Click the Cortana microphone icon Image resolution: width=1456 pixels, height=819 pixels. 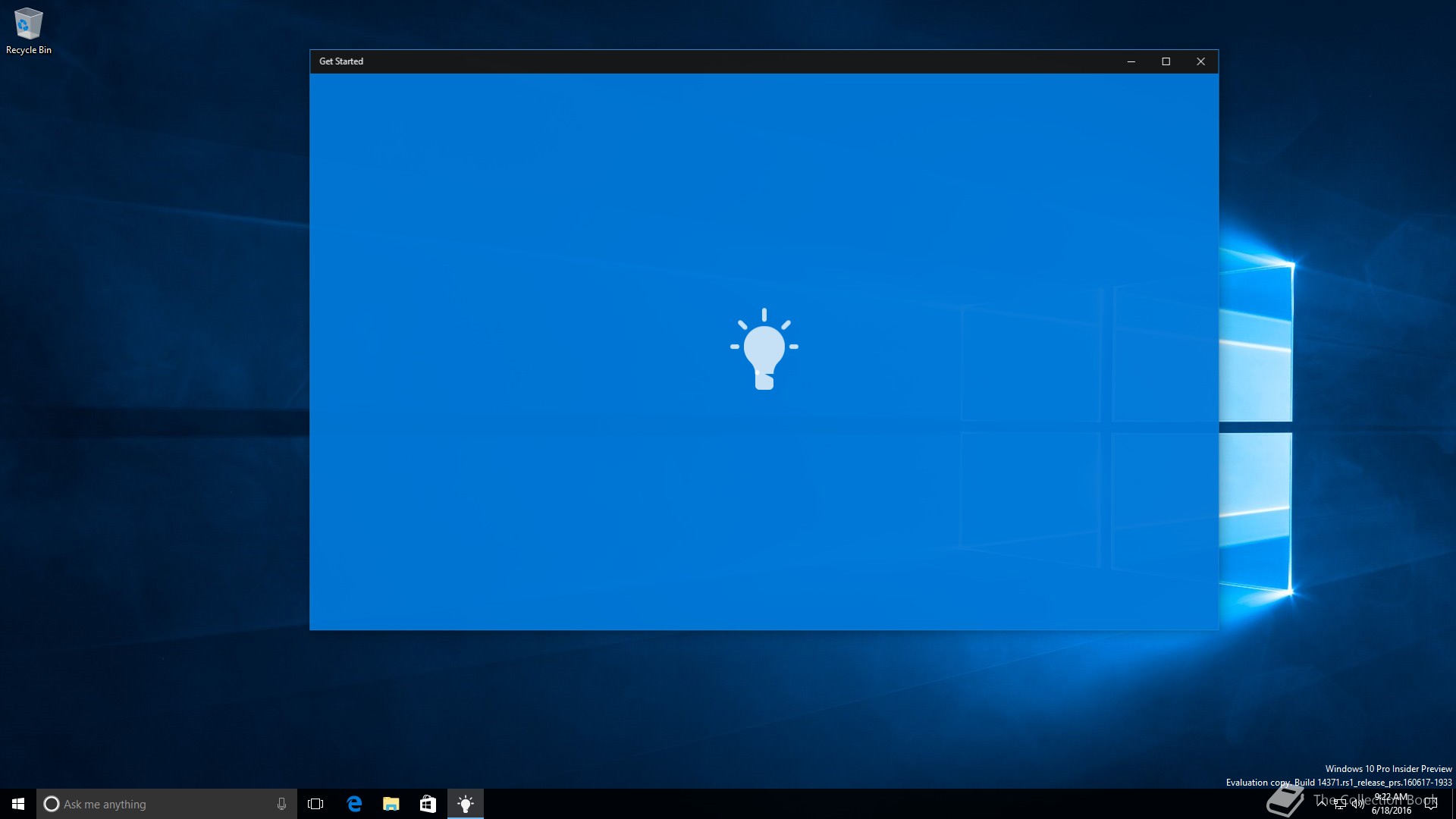(281, 804)
